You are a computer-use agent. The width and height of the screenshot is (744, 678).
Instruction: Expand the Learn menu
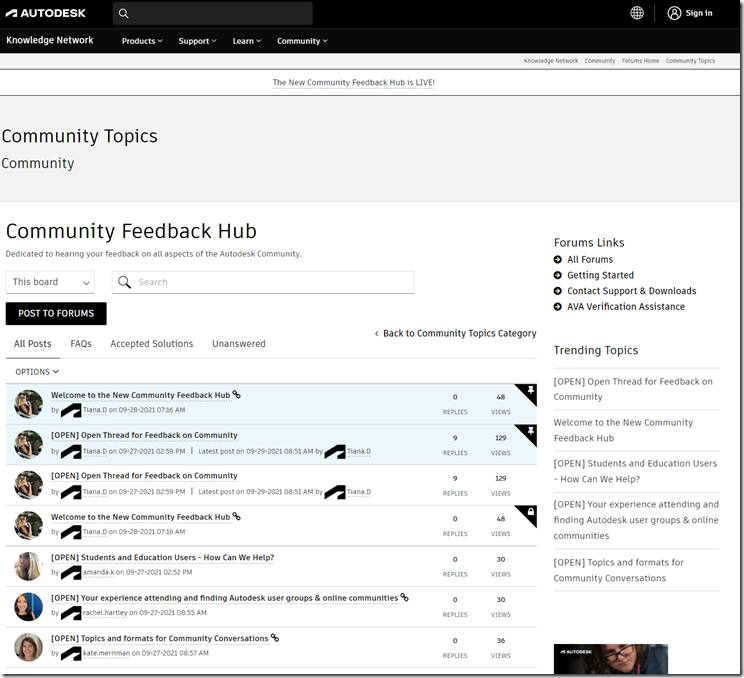247,41
